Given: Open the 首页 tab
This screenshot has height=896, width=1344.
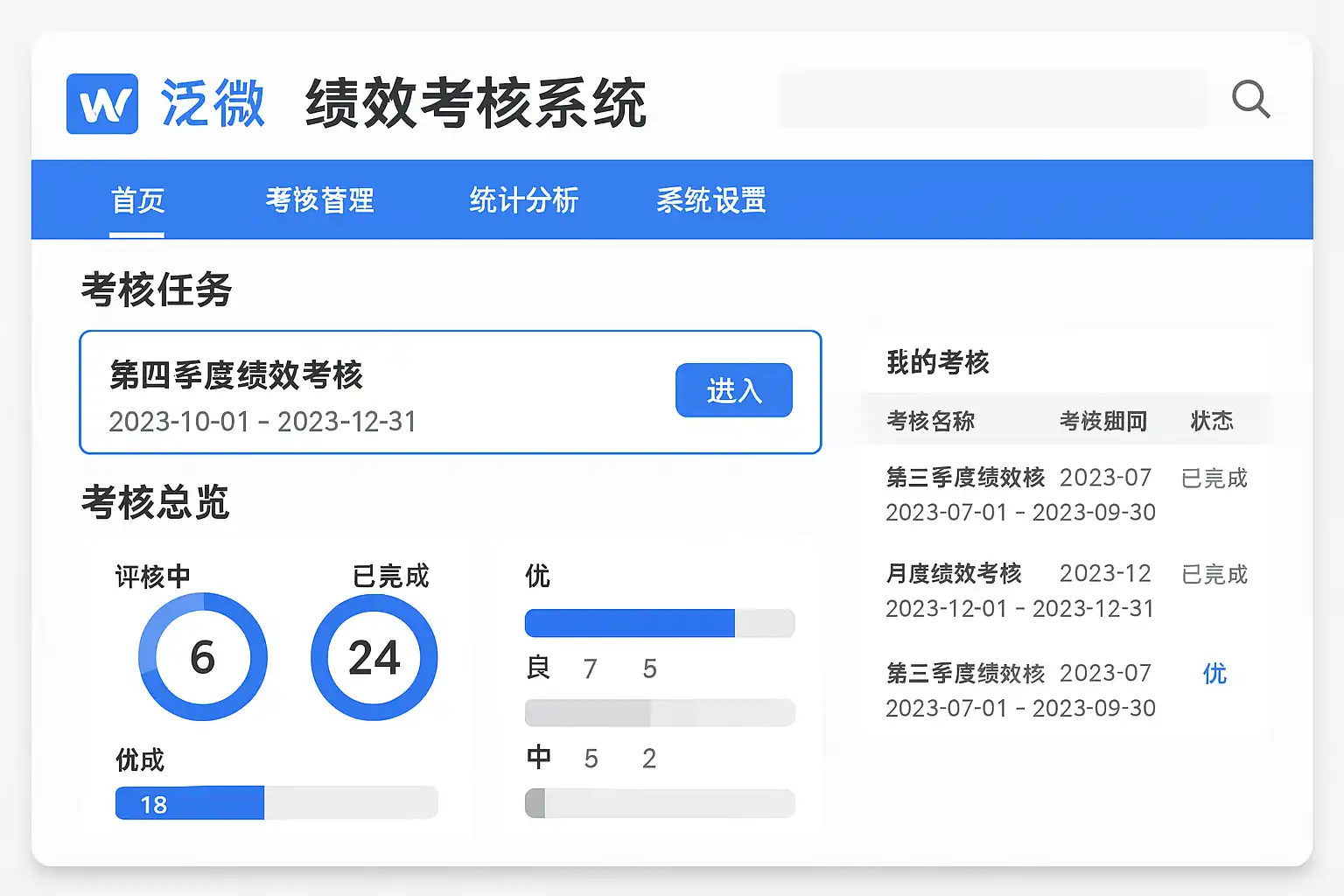Looking at the screenshot, I should tap(137, 200).
